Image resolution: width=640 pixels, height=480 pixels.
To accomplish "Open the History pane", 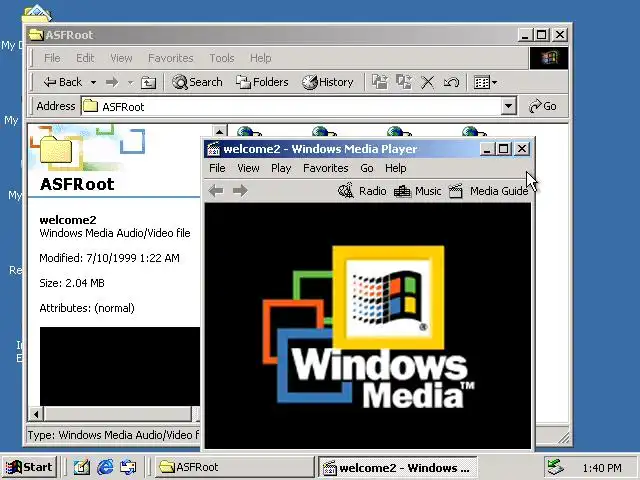I will coord(327,82).
